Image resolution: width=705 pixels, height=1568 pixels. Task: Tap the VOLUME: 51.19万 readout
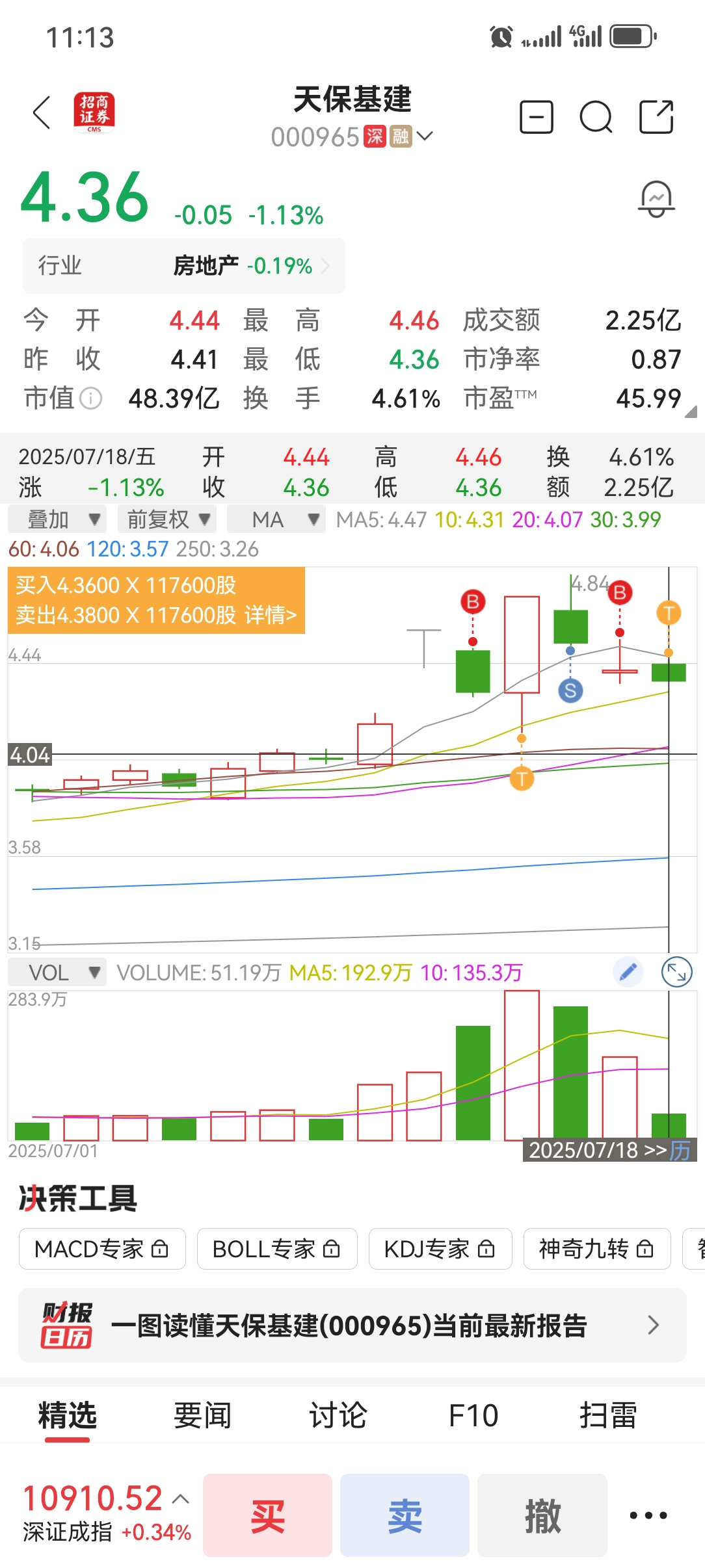(x=198, y=973)
